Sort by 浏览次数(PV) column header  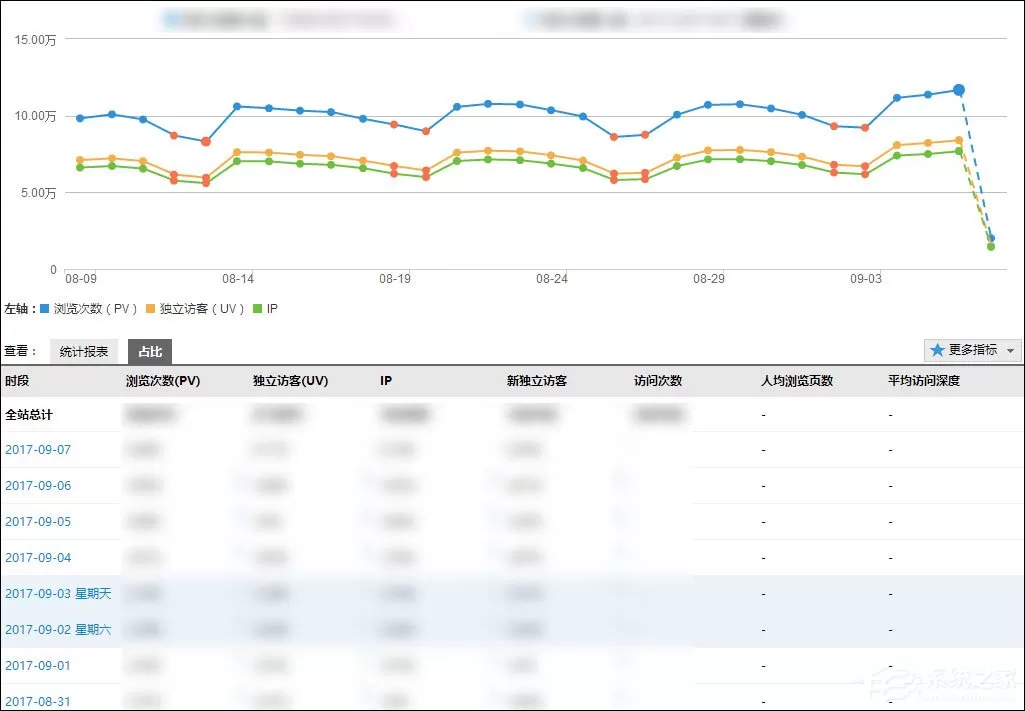coord(163,381)
